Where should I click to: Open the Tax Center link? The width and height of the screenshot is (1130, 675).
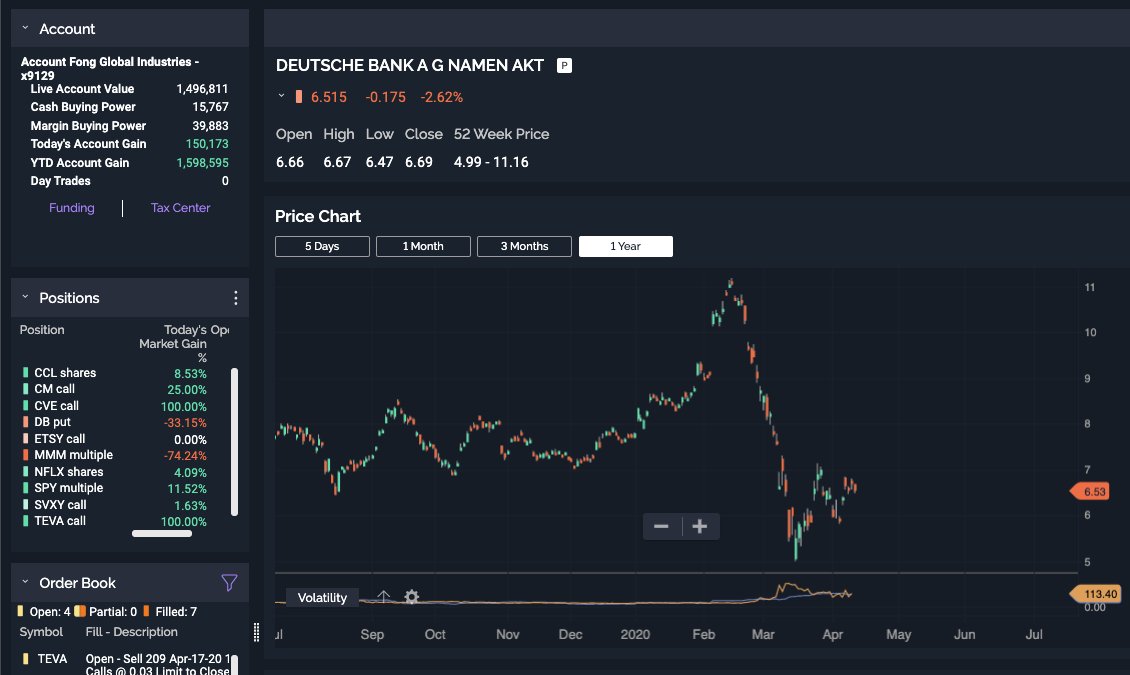point(180,207)
